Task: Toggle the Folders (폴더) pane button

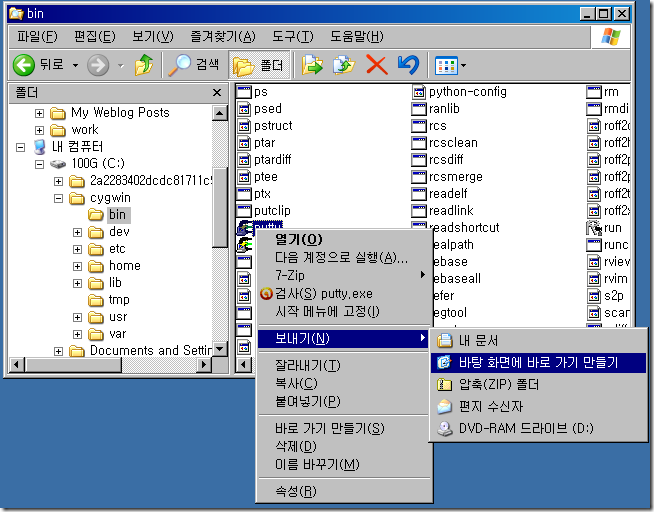Action: click(x=259, y=65)
